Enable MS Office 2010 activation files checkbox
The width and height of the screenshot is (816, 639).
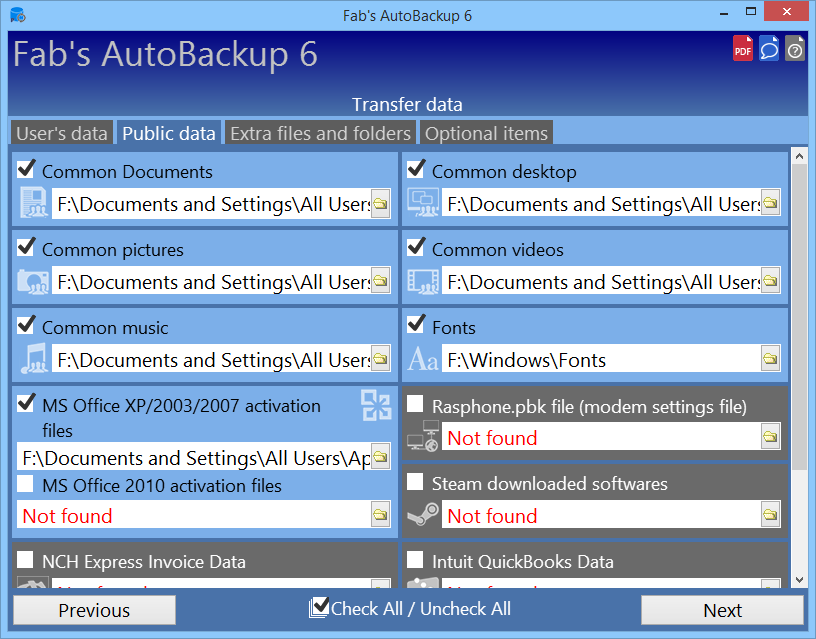pyautogui.click(x=25, y=483)
